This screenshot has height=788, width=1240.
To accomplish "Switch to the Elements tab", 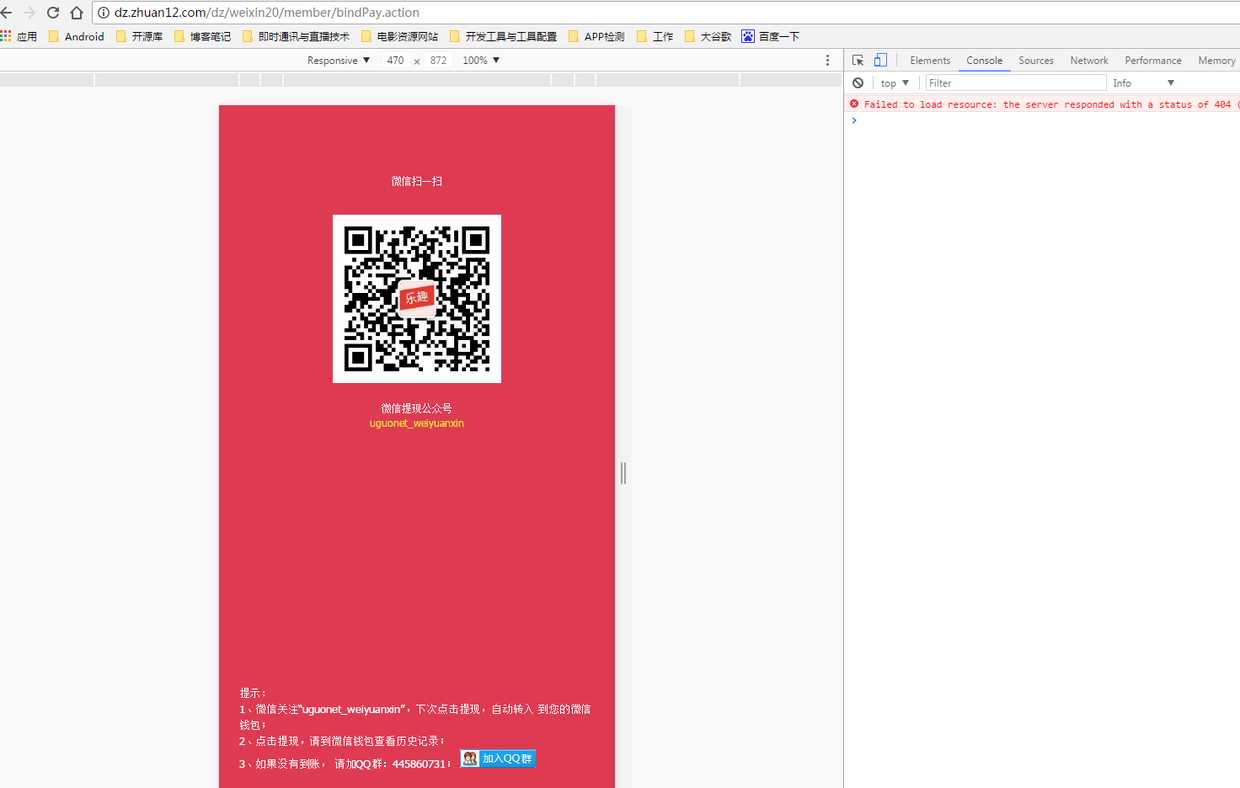I will 930,61.
